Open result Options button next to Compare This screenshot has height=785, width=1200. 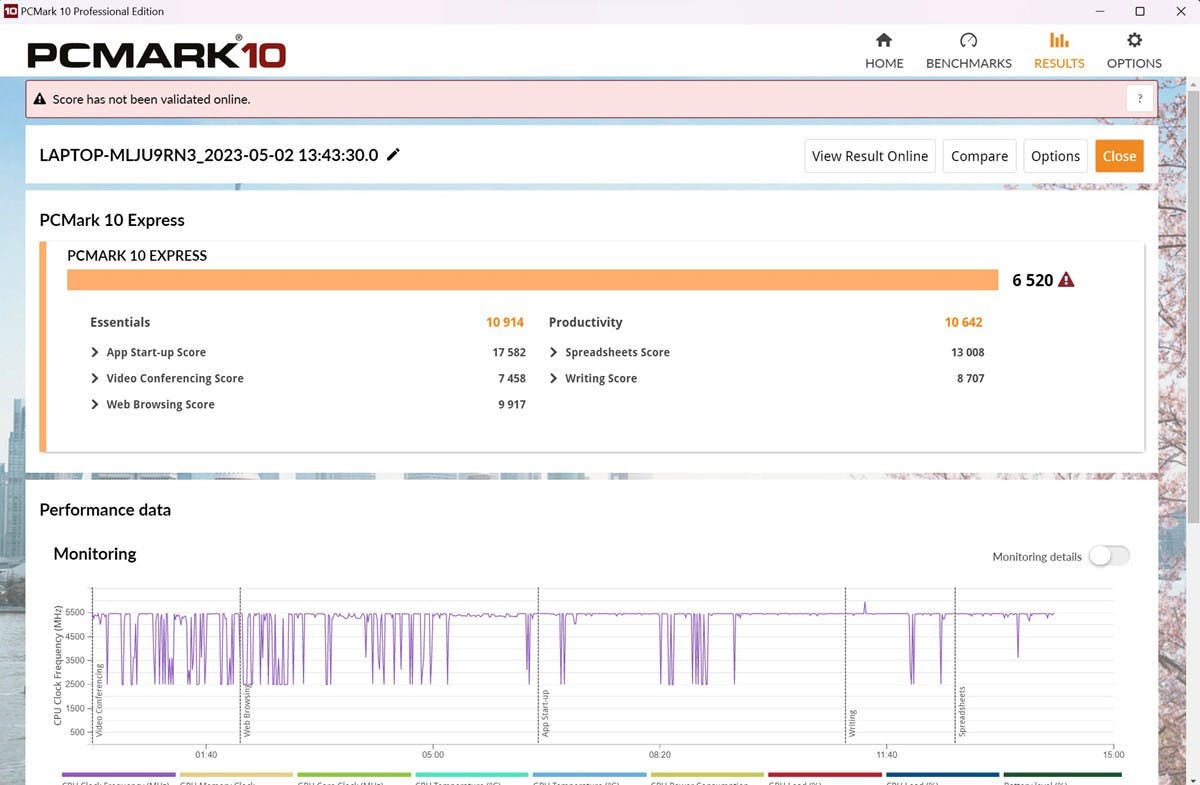click(1055, 156)
